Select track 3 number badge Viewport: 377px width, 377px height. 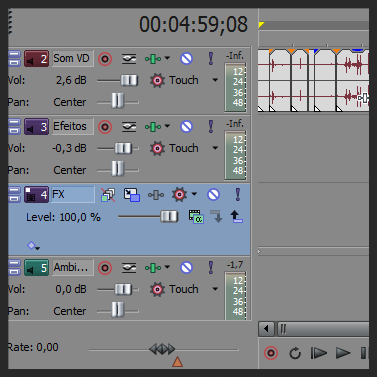click(37, 127)
